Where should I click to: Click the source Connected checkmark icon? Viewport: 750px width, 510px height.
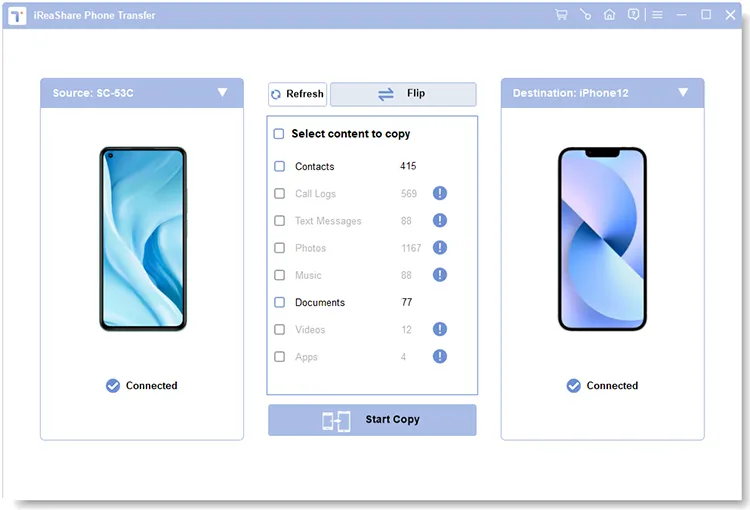pyautogui.click(x=113, y=386)
